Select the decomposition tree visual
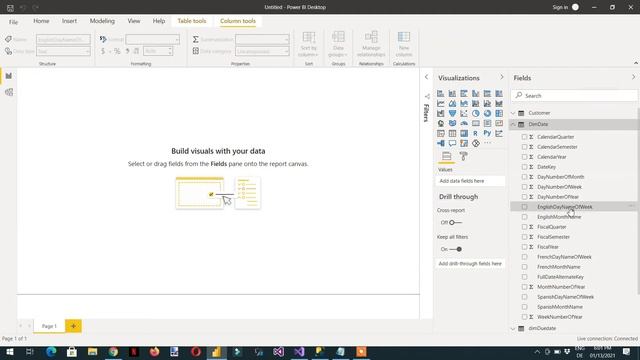640x360 pixels. 440,143
